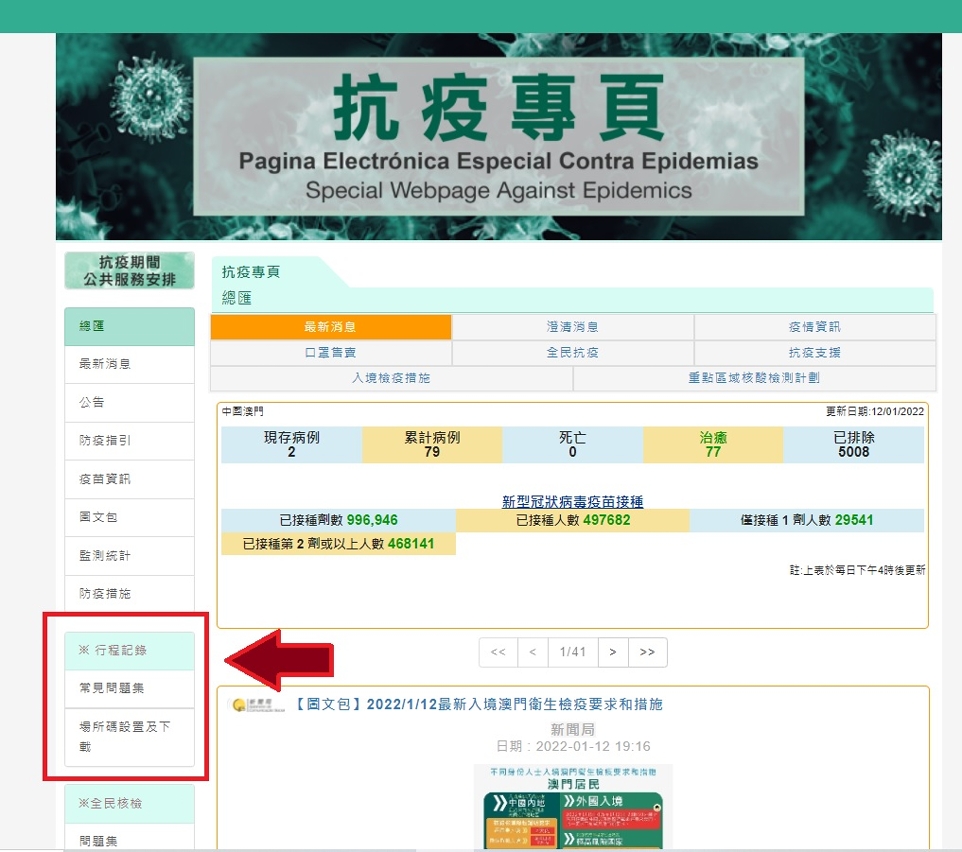The width and height of the screenshot is (962, 852).
Task: Open 入境檢疫措施 tab
Action: point(391,379)
